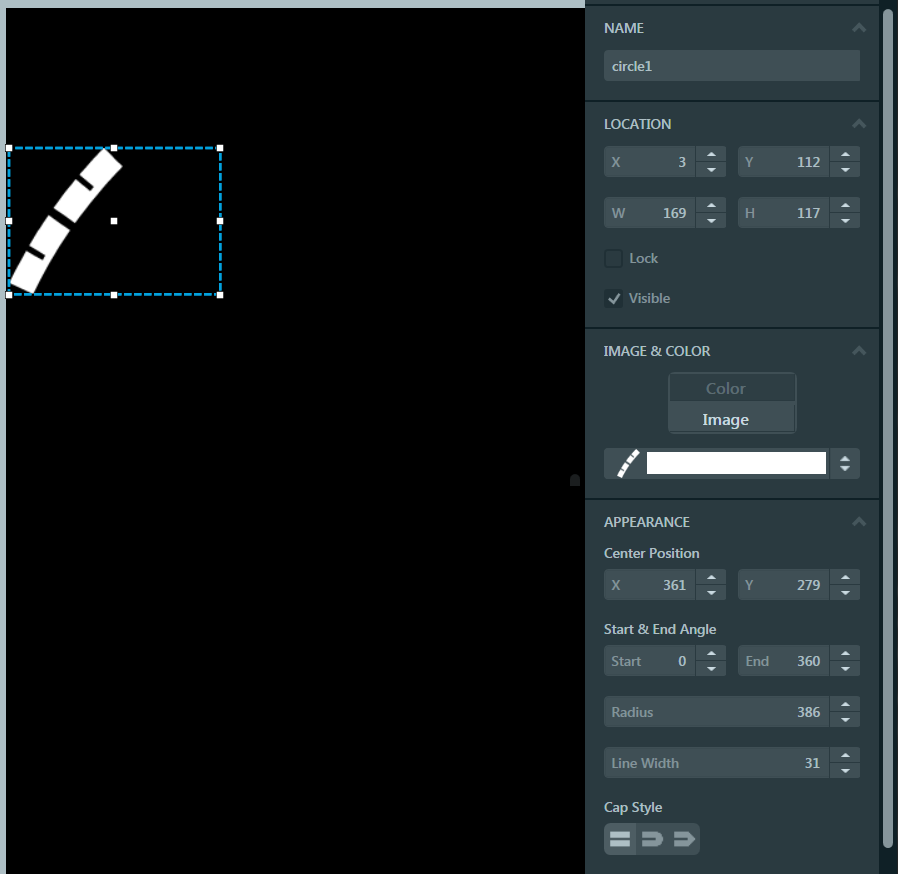Uncheck the Visible checkbox
Viewport: 898px width, 874px height.
coord(613,298)
